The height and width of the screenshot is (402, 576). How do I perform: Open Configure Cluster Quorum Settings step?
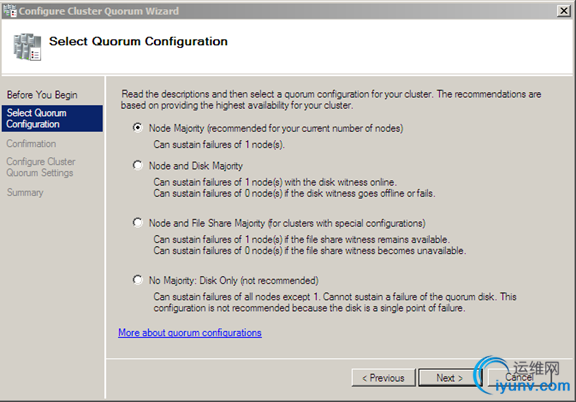[41, 167]
